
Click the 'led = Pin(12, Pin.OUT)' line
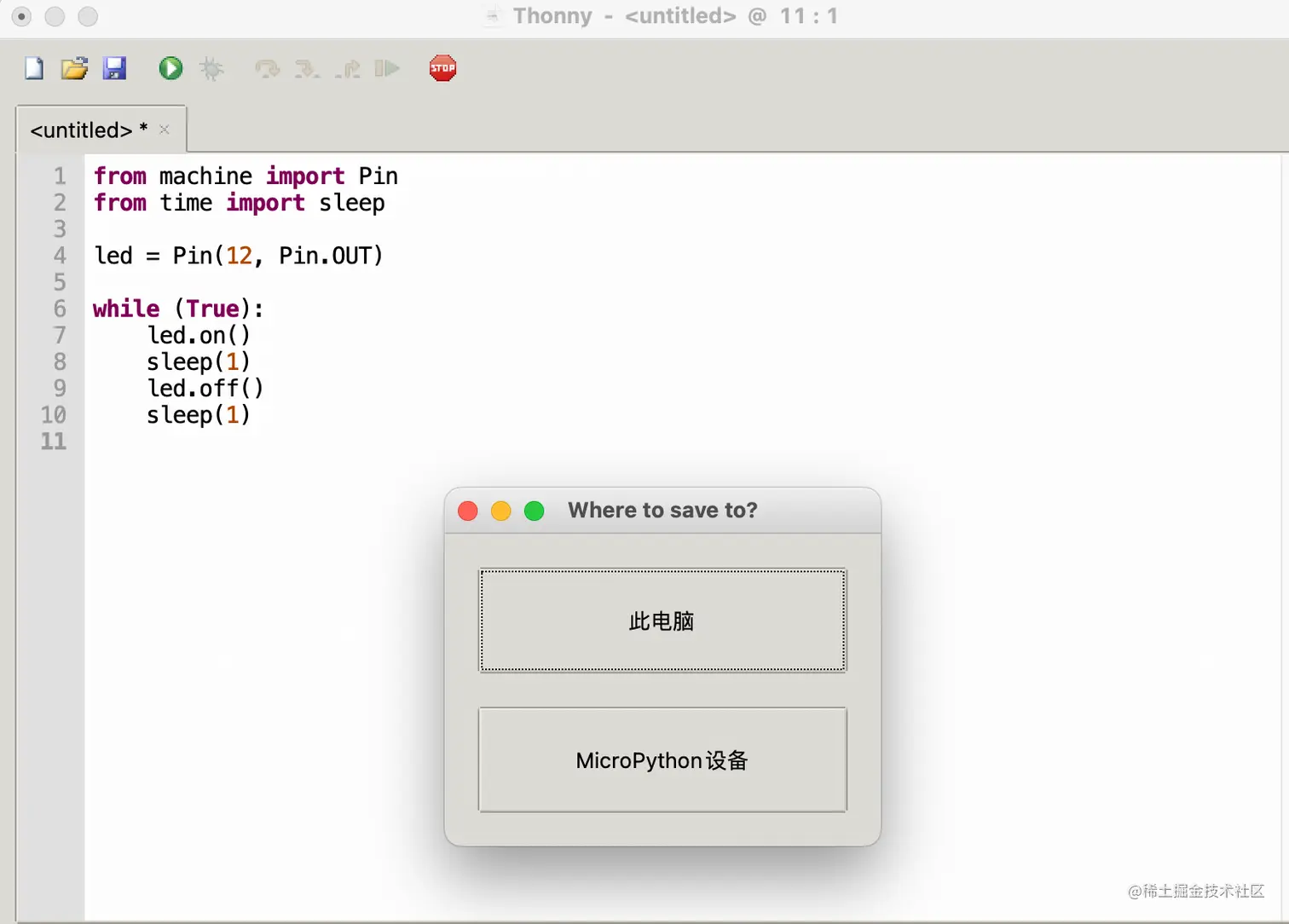[239, 255]
